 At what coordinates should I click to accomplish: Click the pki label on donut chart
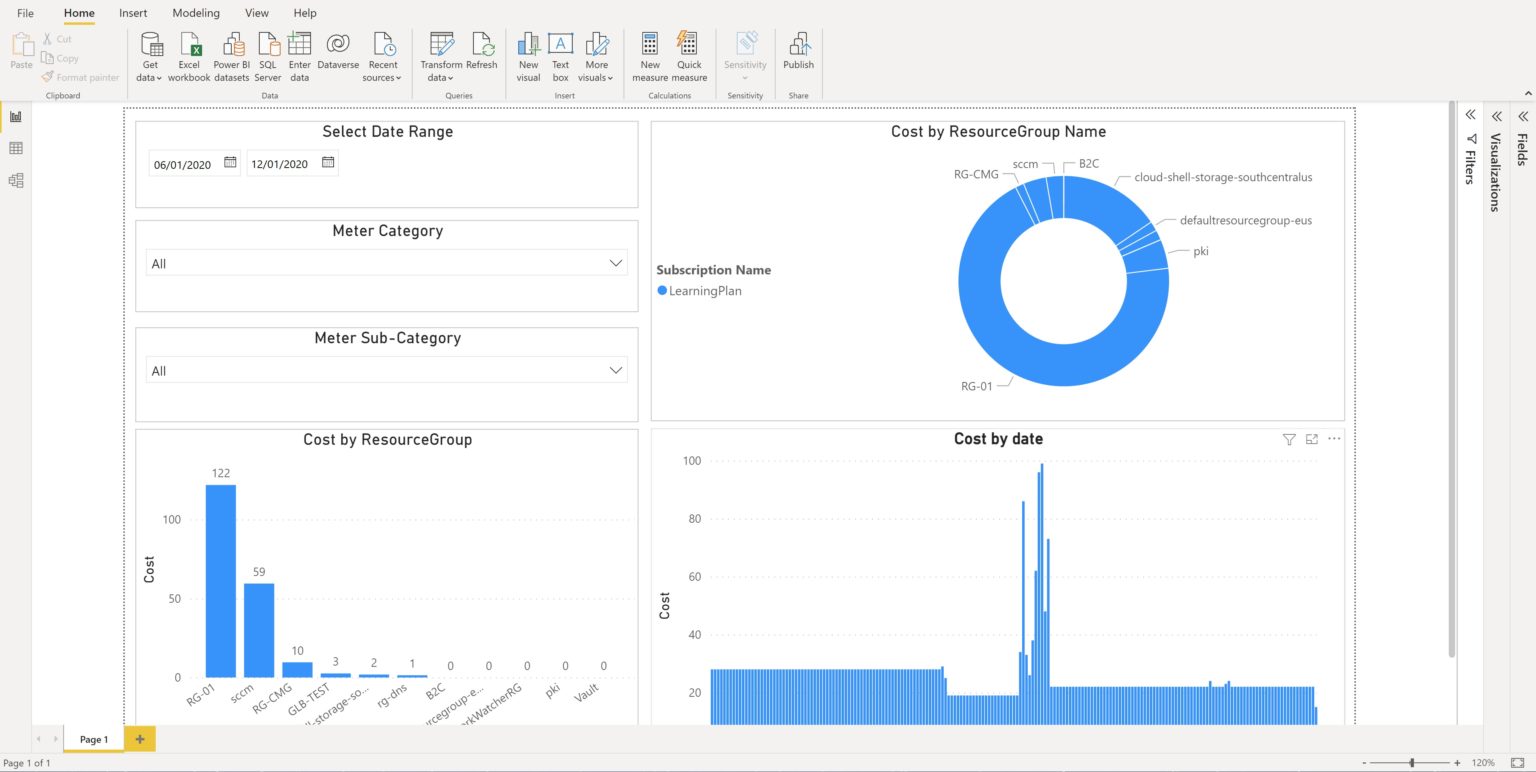[x=1201, y=251]
